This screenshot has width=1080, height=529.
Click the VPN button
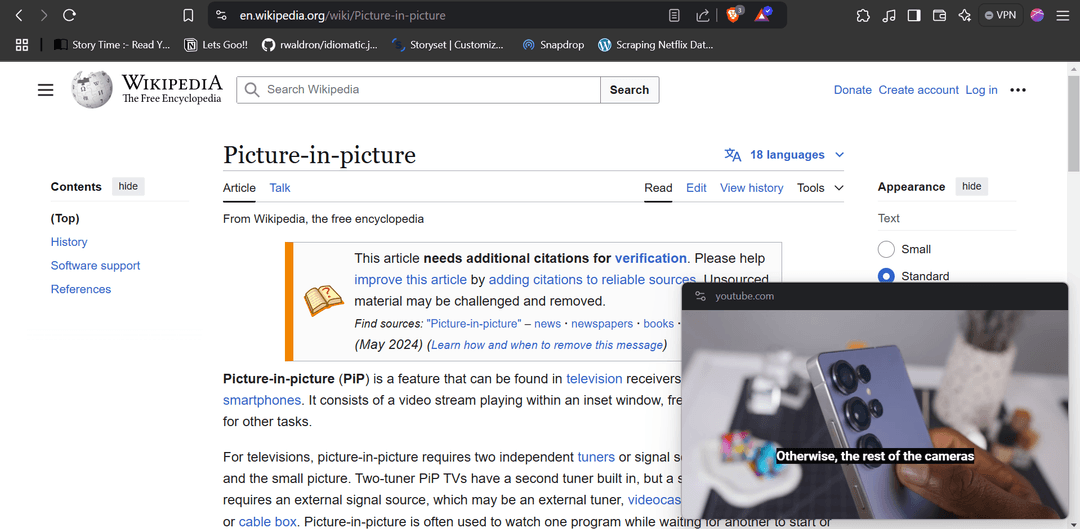click(x=1000, y=14)
